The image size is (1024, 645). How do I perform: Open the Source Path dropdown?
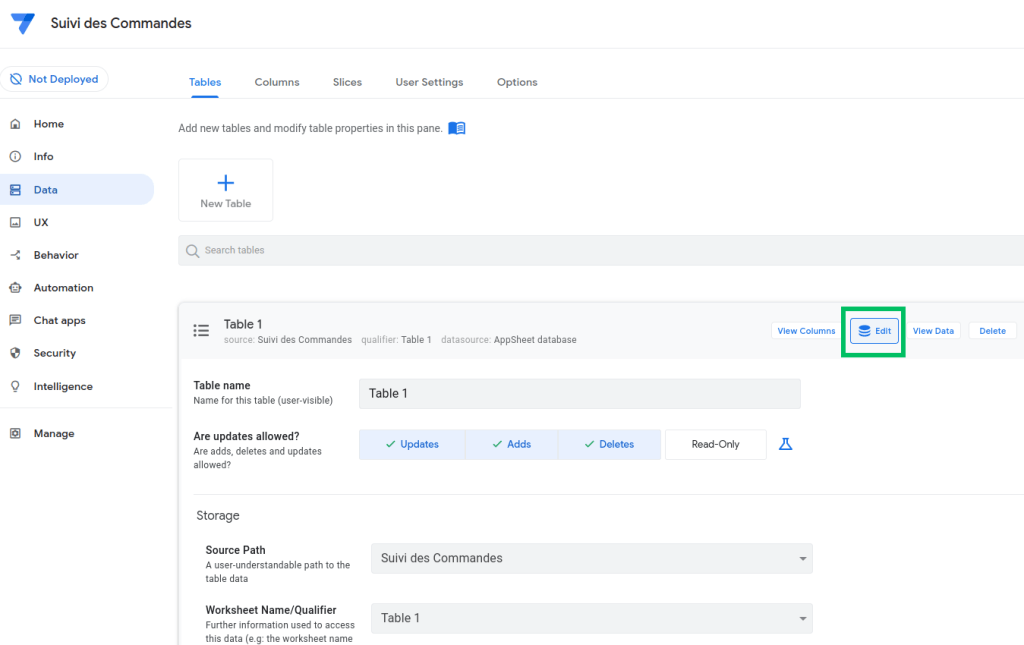(x=592, y=559)
